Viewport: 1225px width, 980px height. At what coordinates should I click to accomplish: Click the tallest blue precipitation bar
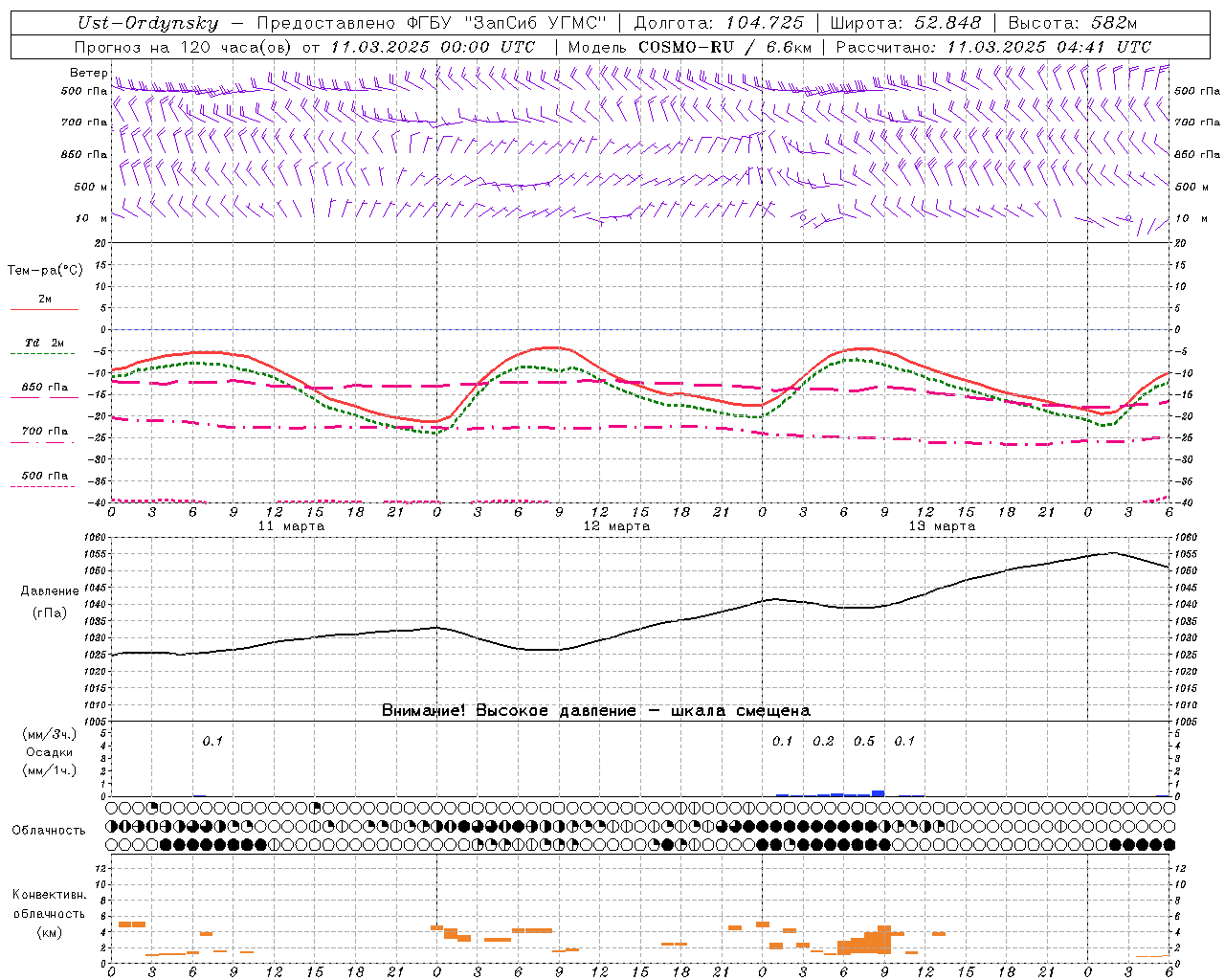coord(878,793)
